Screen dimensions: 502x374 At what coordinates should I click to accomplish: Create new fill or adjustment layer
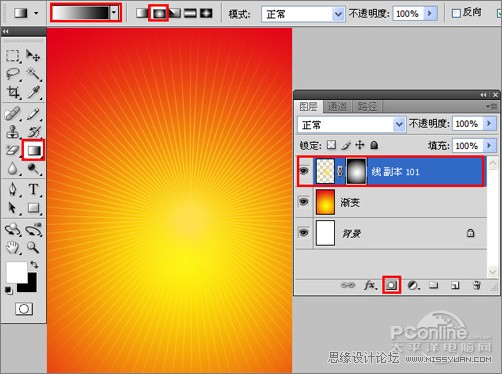(x=413, y=285)
